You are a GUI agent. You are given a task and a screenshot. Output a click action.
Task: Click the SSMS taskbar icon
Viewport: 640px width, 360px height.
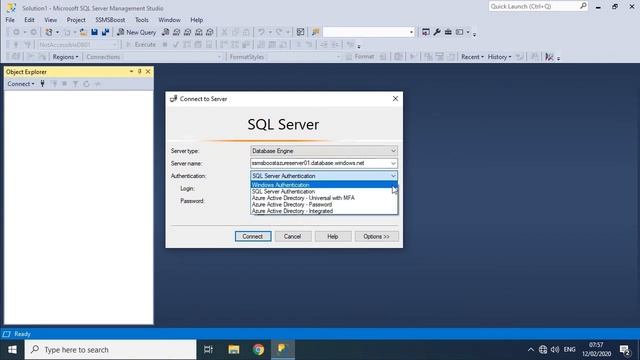pos(282,350)
